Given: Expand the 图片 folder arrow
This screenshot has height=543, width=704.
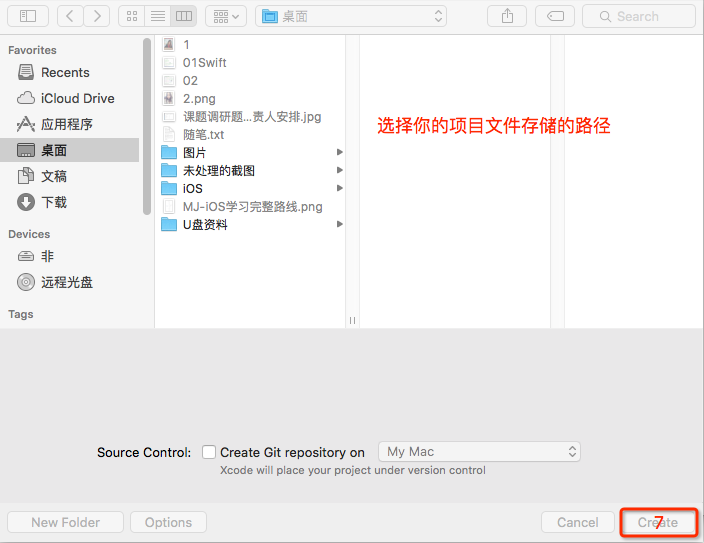Looking at the screenshot, I should coord(340,152).
